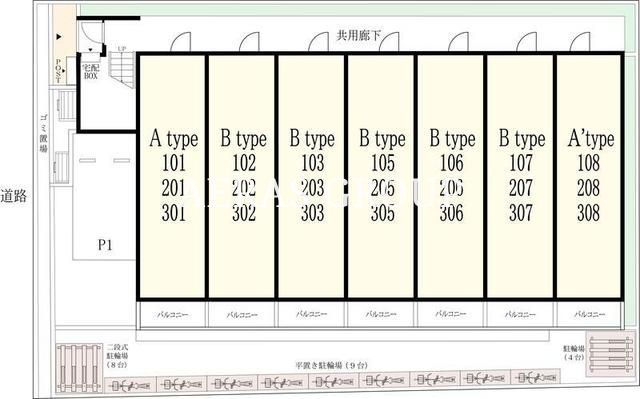Click the 'B type' label above 102
Image resolution: width=640 pixels, height=399 pixels.
point(244,140)
